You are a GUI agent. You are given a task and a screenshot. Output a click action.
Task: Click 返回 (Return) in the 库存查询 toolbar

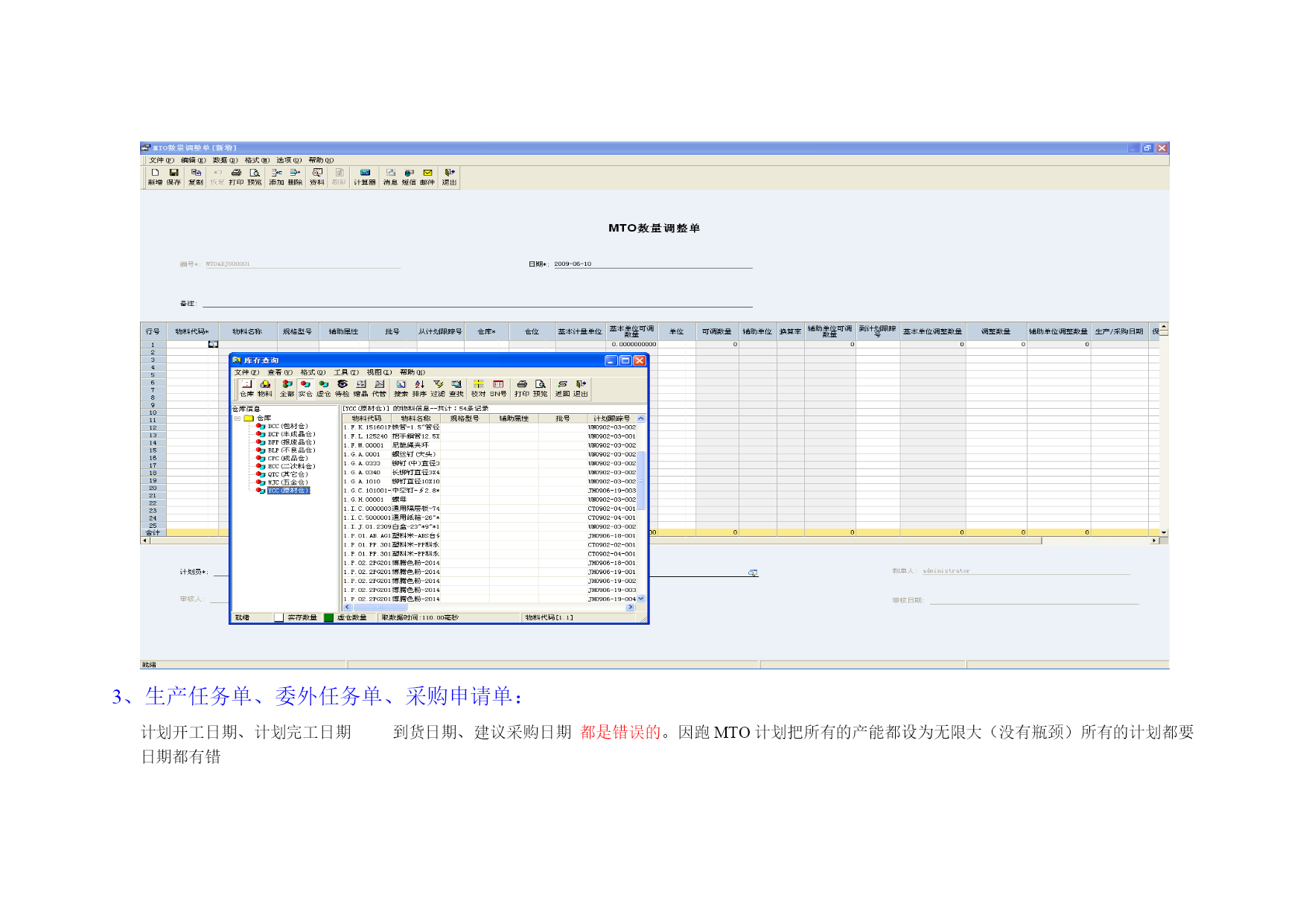coord(562,388)
